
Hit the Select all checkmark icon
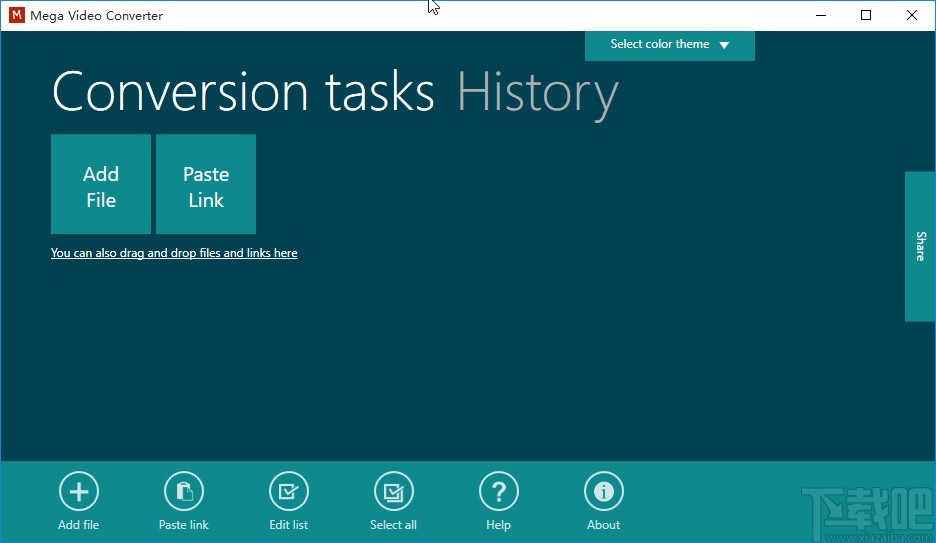pyautogui.click(x=393, y=491)
